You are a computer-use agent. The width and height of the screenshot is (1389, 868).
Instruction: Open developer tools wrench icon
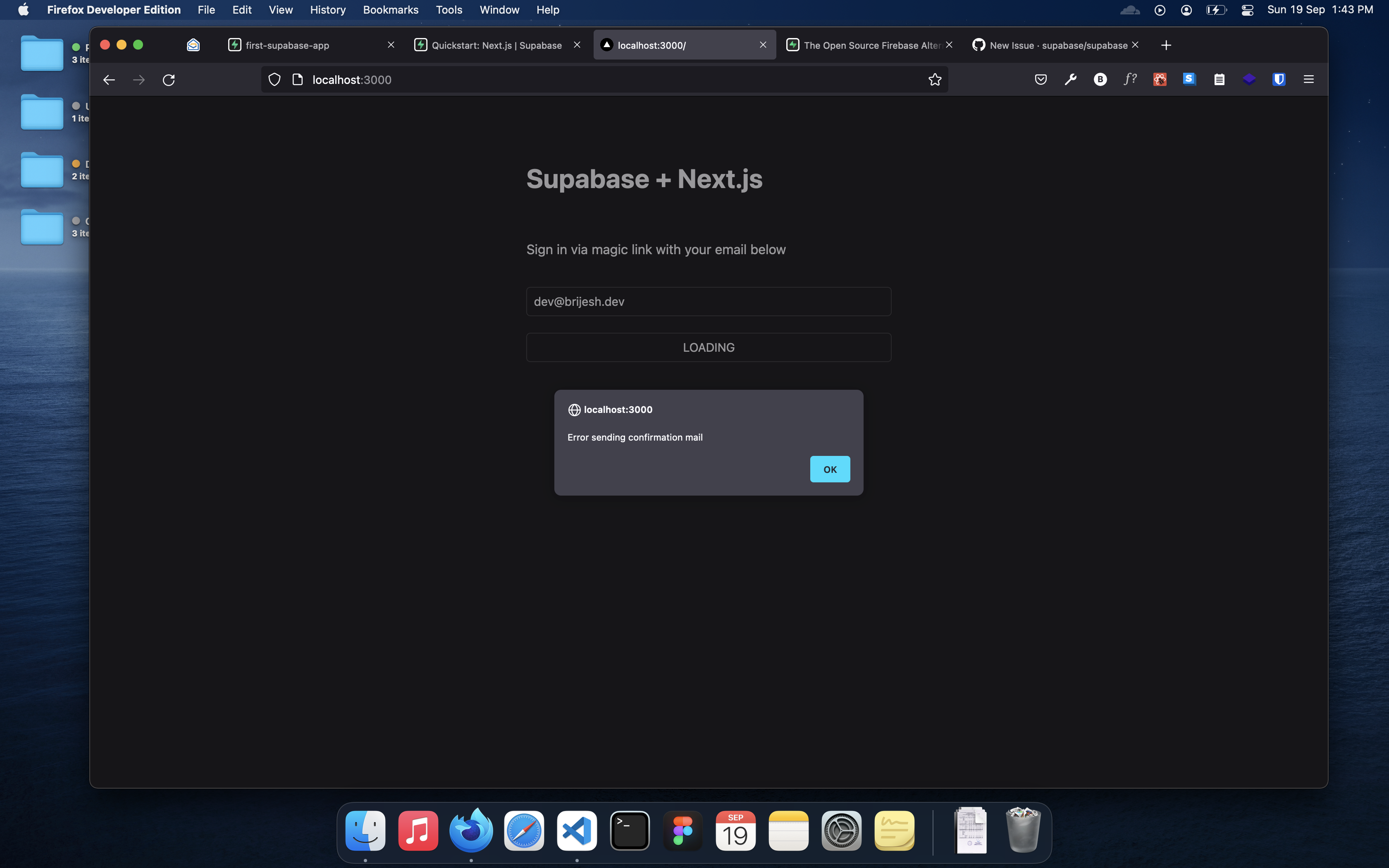tap(1070, 80)
